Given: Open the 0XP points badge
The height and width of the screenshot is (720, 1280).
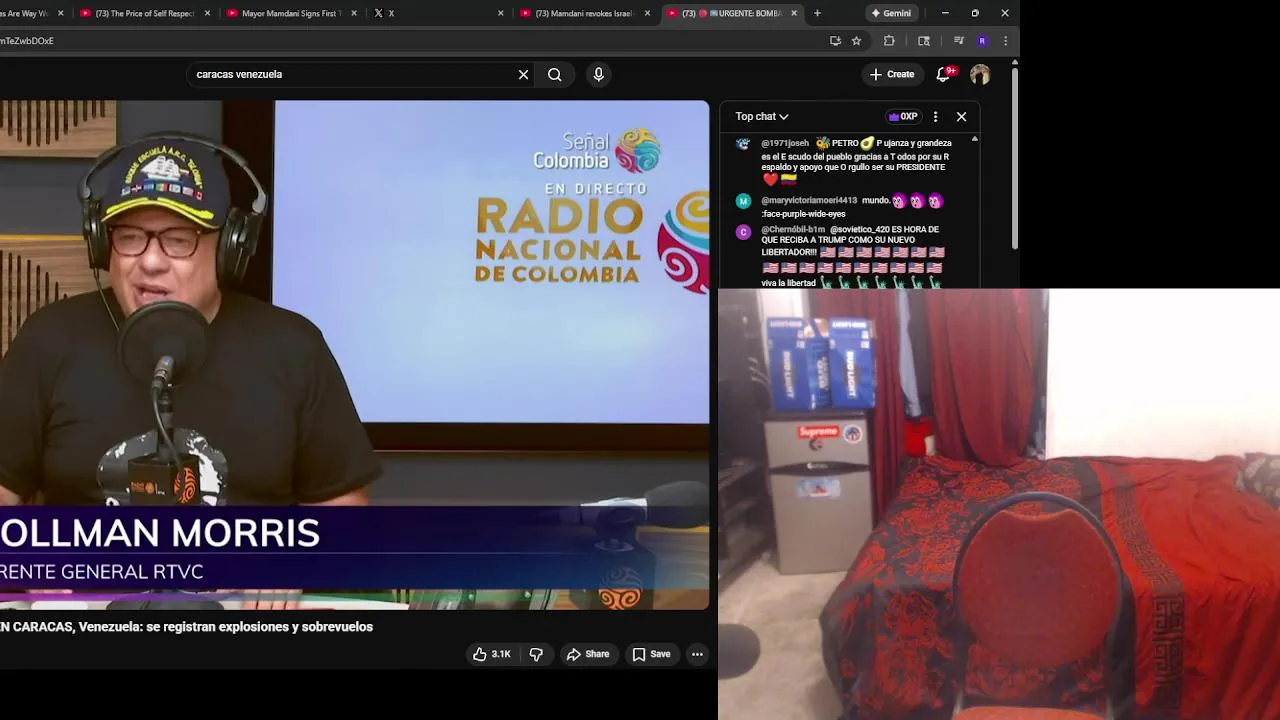Looking at the screenshot, I should click(x=903, y=116).
